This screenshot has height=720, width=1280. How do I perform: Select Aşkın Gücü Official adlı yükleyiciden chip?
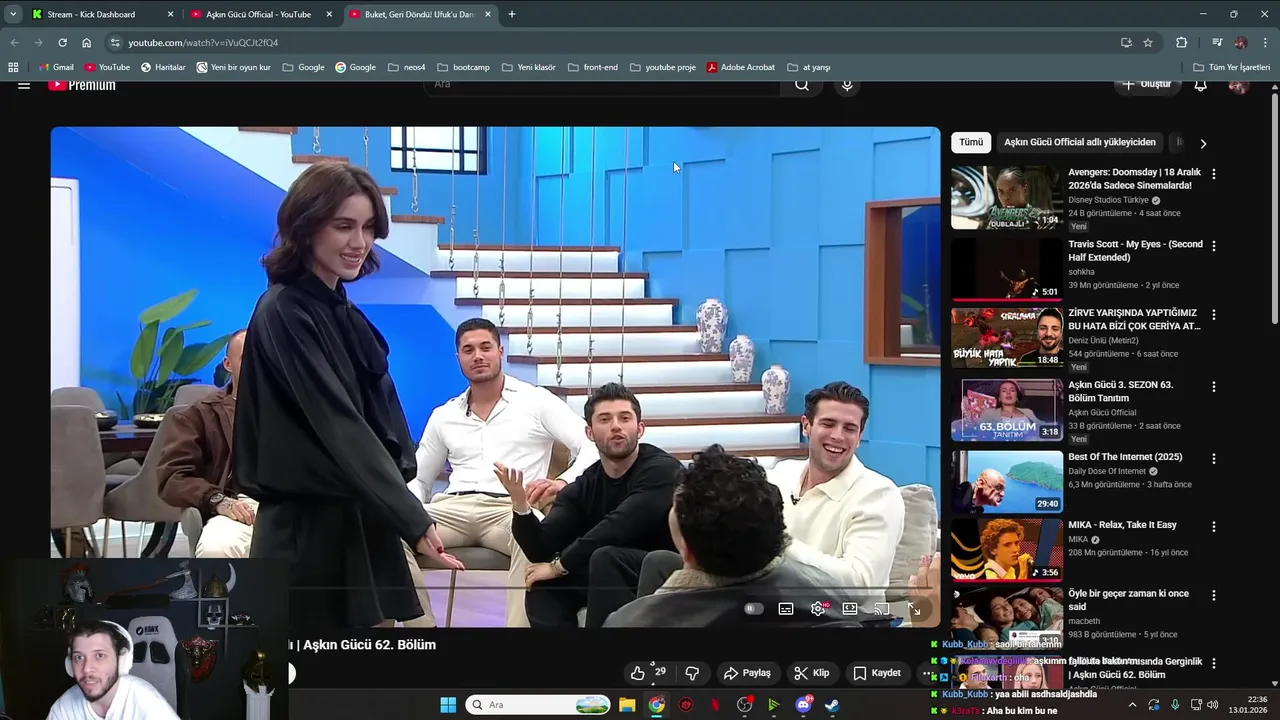click(x=1080, y=142)
